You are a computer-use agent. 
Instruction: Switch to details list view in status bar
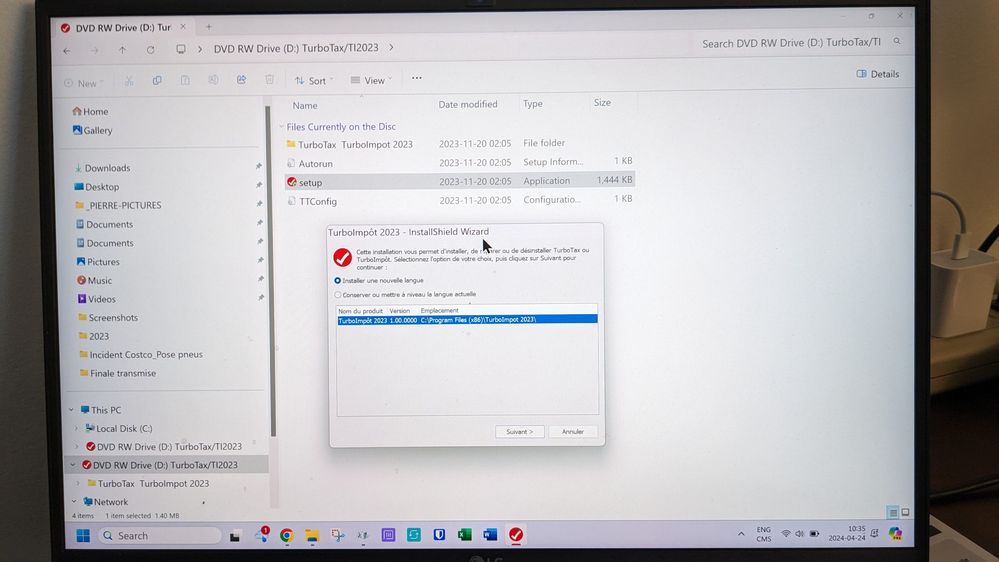[x=893, y=513]
